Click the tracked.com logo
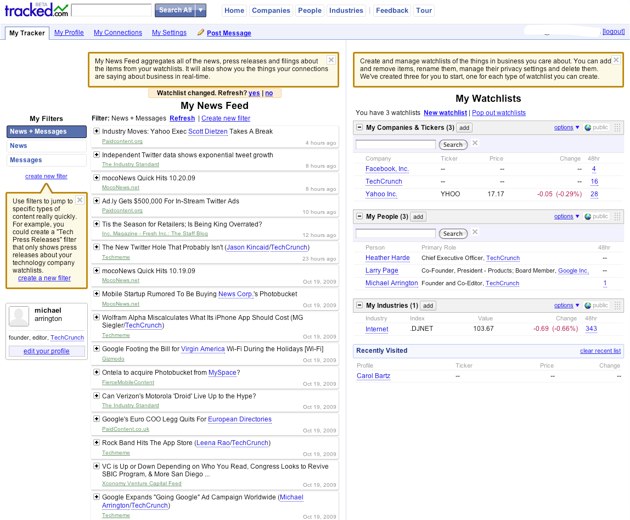 [34, 10]
